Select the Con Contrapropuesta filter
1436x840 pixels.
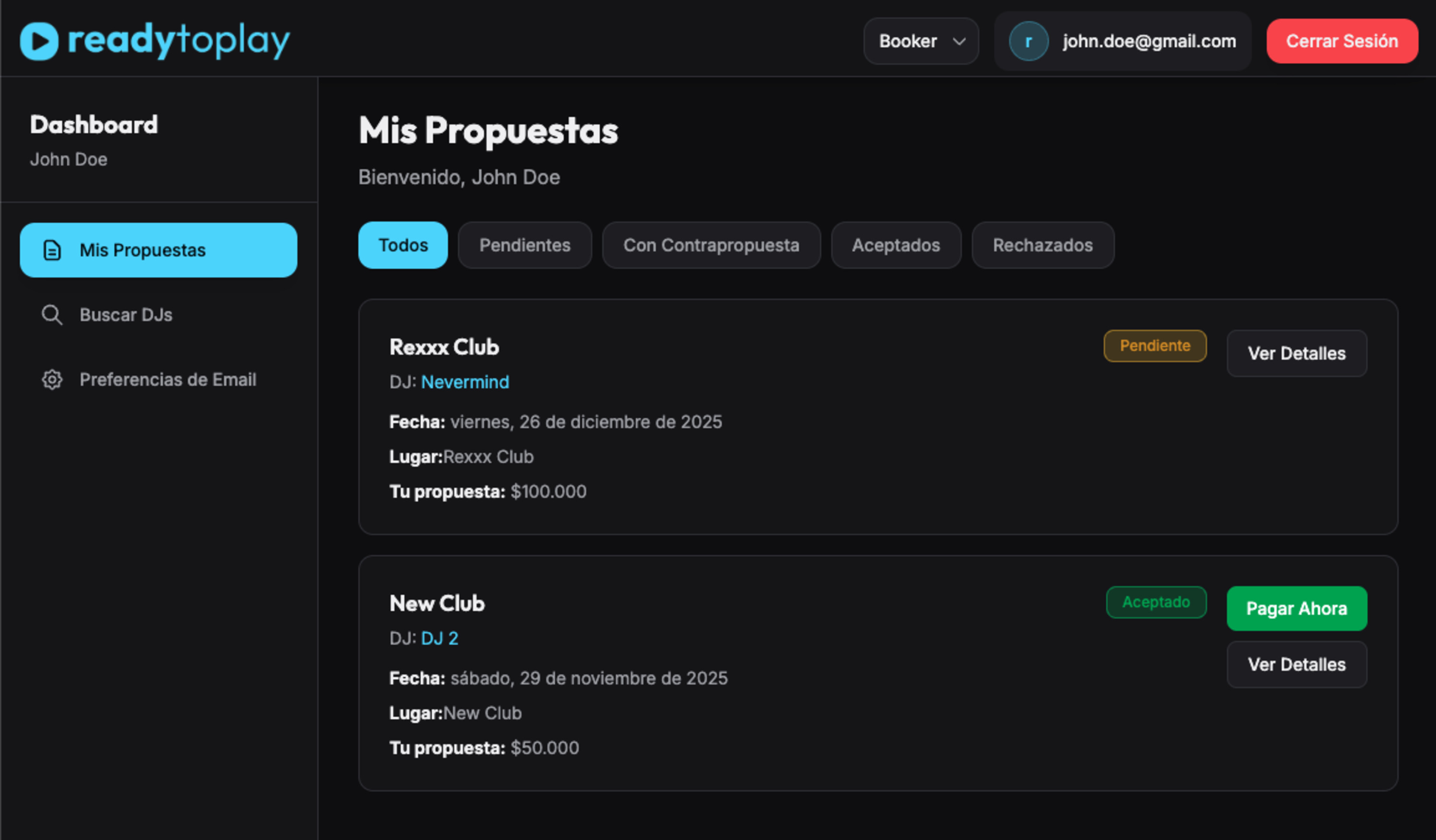click(x=711, y=245)
